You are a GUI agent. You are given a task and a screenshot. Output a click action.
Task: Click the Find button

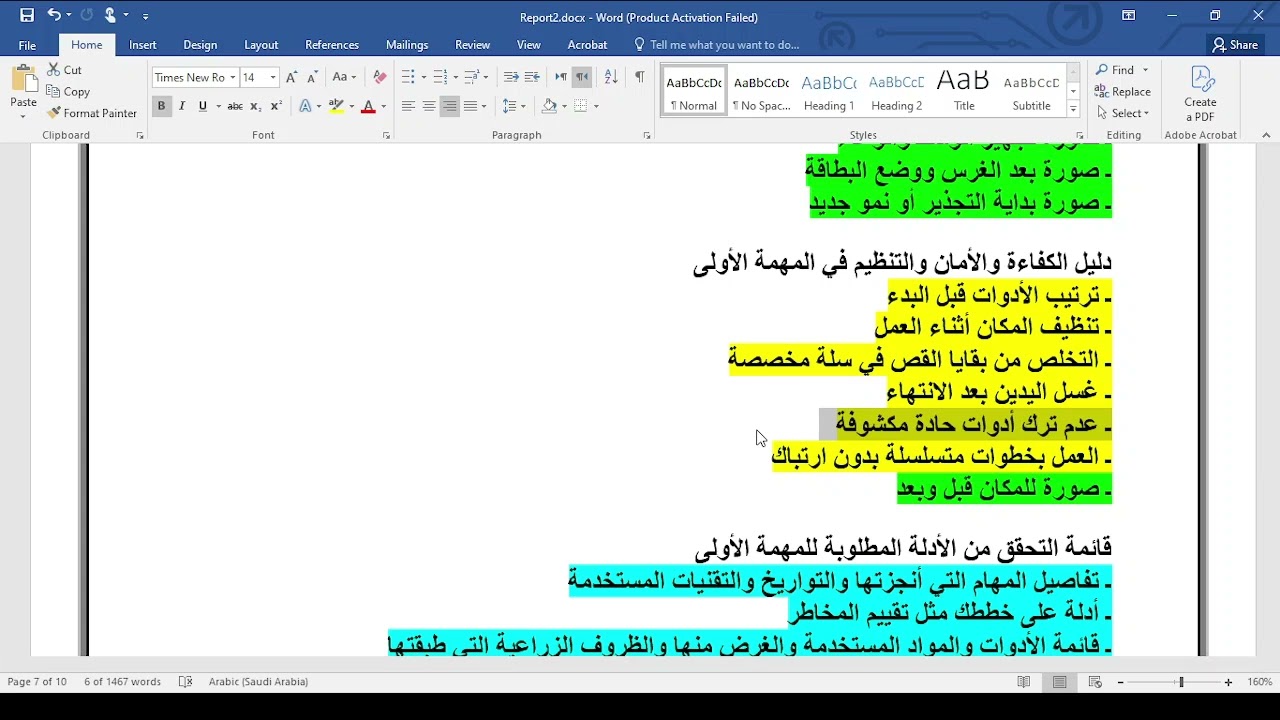point(1116,70)
